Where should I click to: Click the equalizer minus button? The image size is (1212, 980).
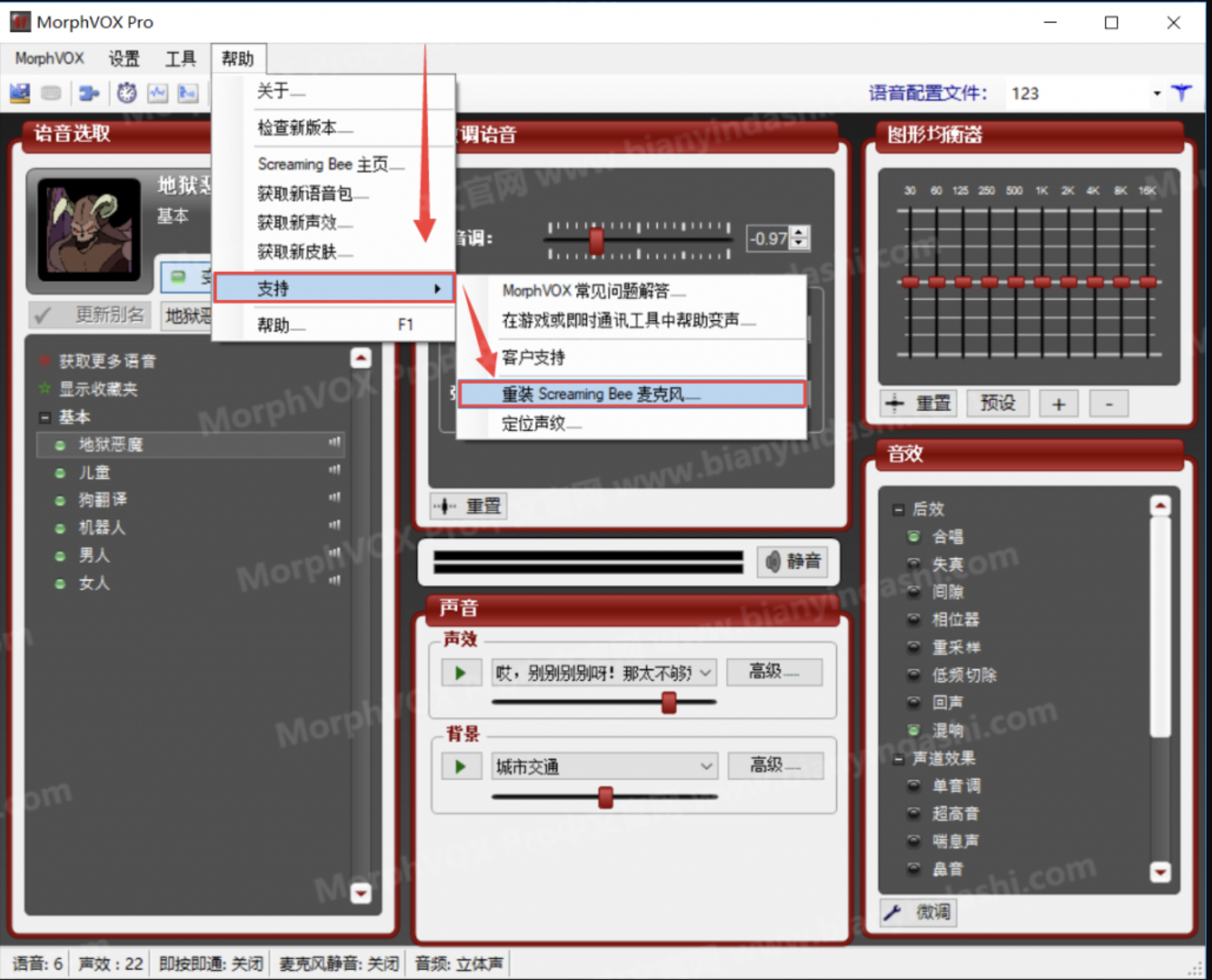pyautogui.click(x=1109, y=403)
